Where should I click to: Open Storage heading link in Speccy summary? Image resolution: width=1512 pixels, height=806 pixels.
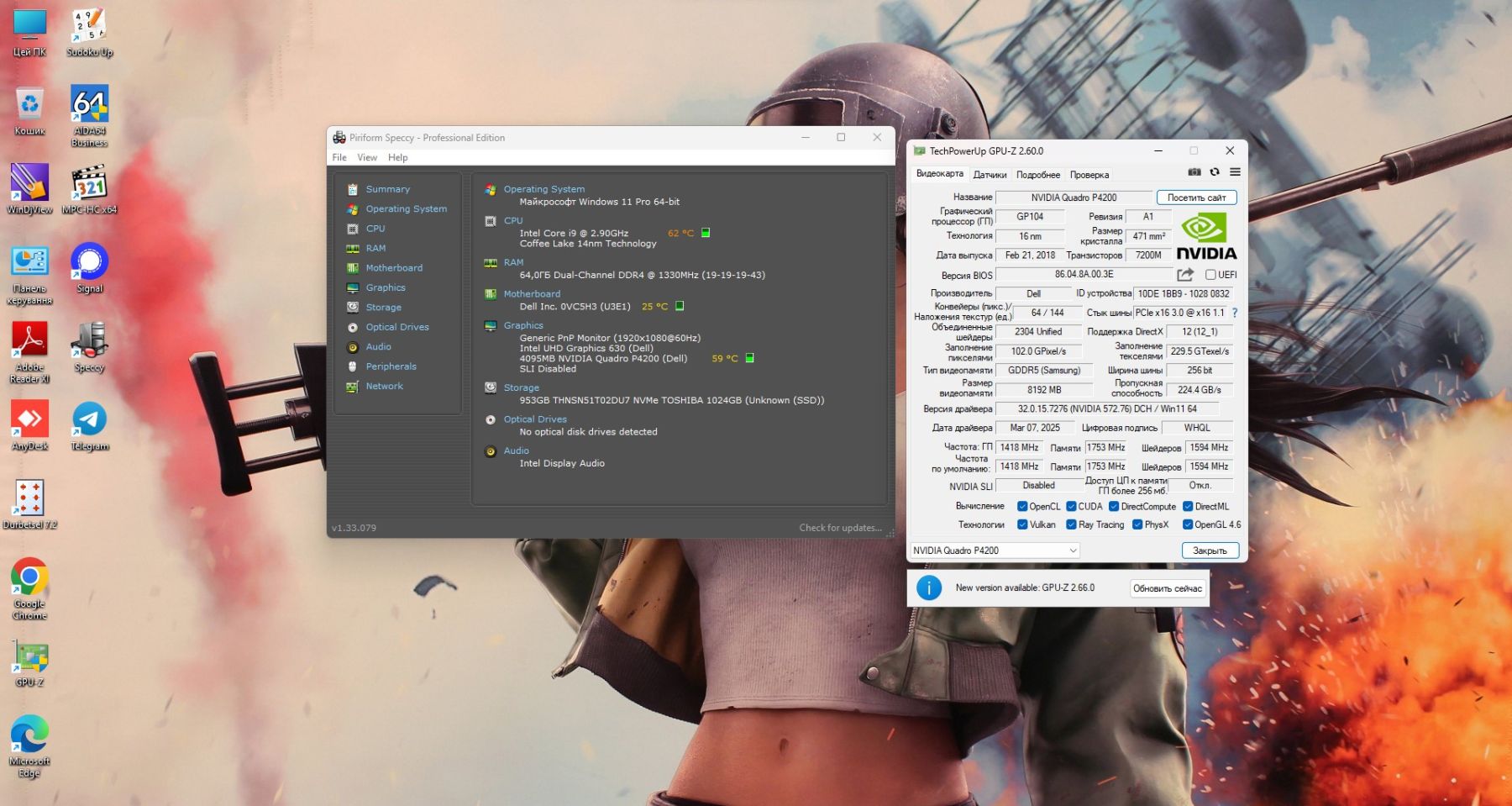click(x=522, y=387)
